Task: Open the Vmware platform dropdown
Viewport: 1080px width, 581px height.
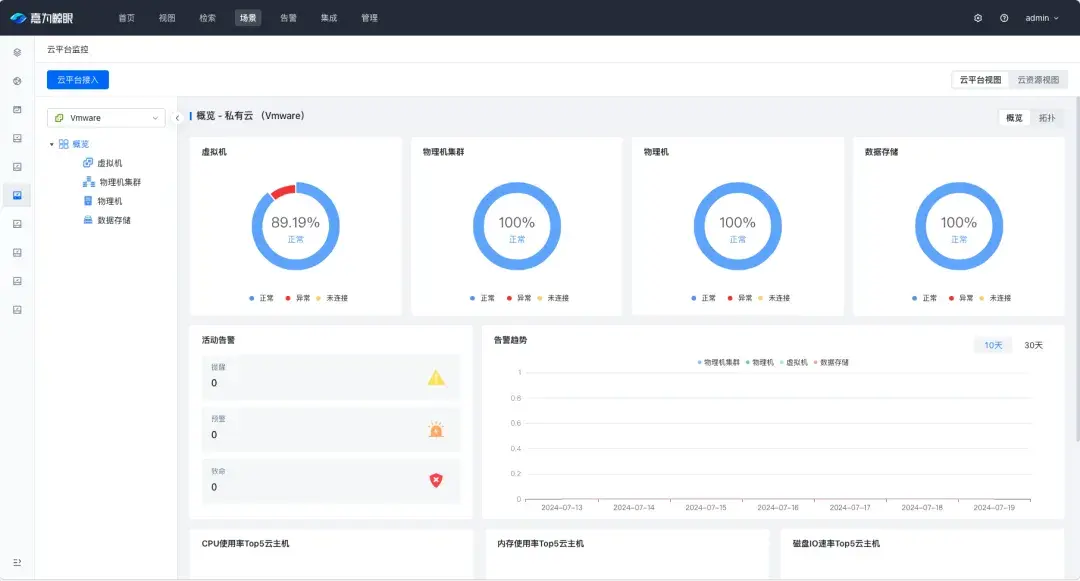Action: tap(106, 118)
